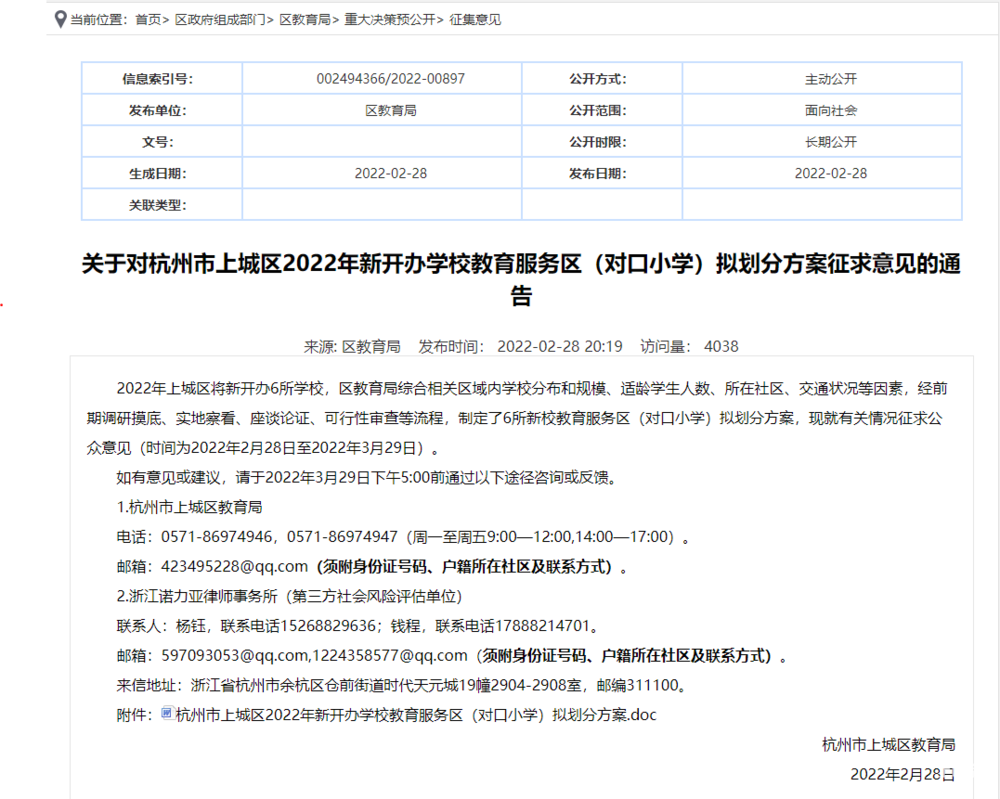Screen dimensions: 1000x799
Task: Click the 公开时限 label cell
Action: [x=602, y=142]
